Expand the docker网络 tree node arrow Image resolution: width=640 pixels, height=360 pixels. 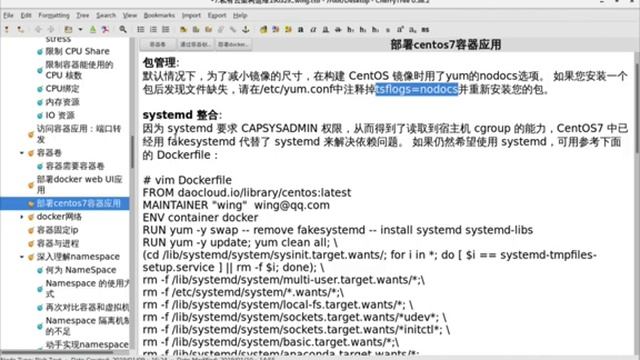coord(22,217)
